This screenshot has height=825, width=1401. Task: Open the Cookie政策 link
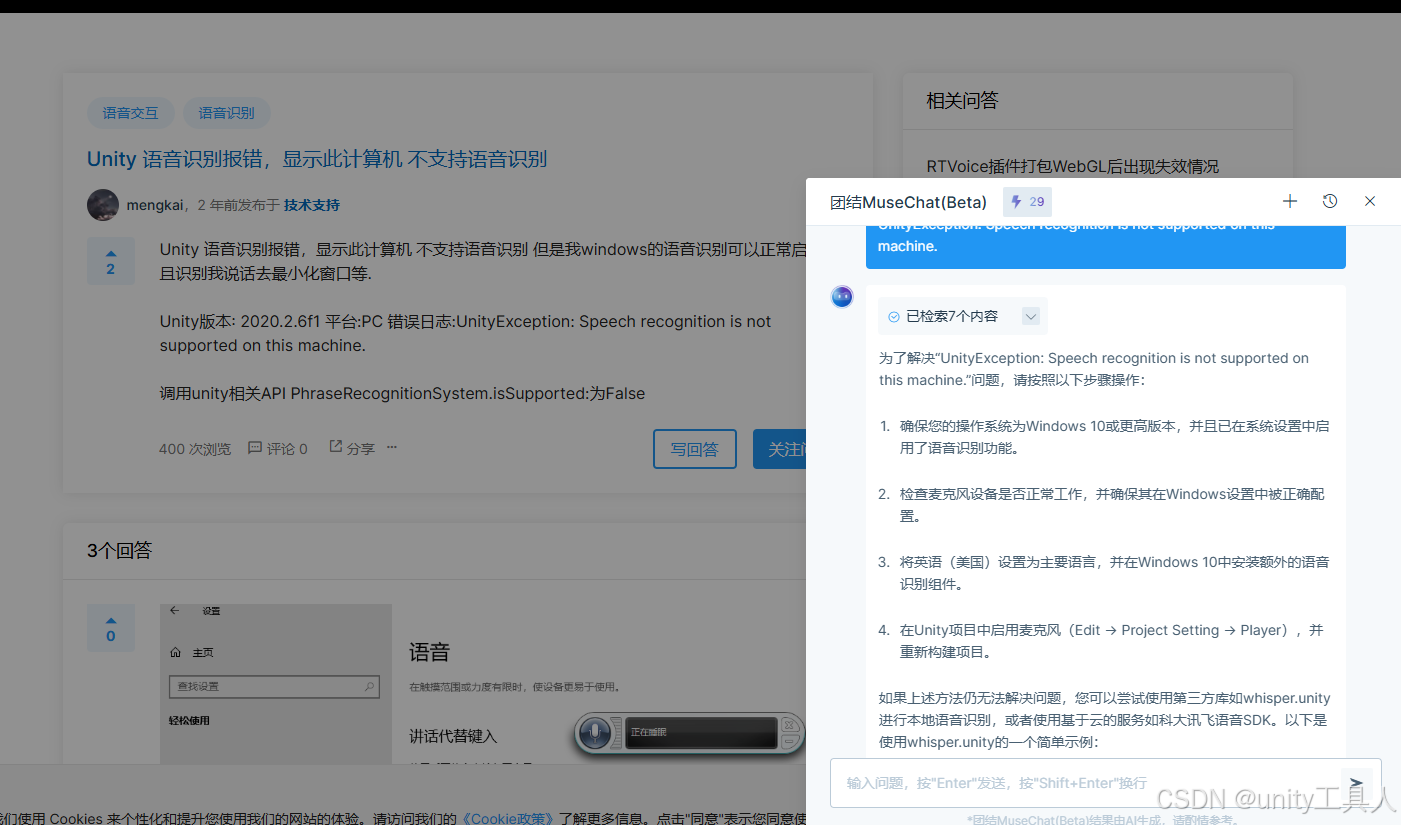(506, 817)
